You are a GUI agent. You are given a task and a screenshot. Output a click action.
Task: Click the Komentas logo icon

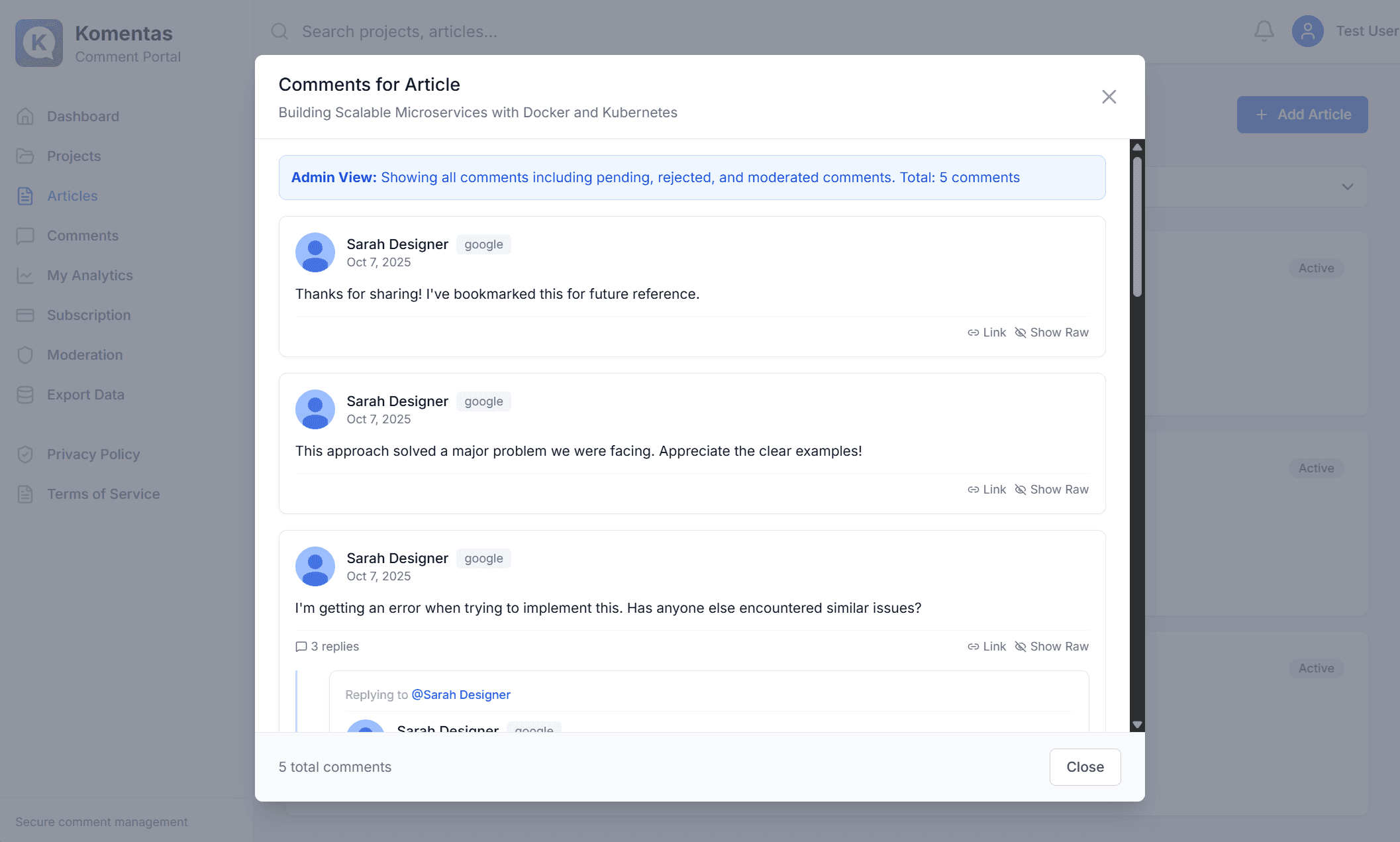point(39,43)
